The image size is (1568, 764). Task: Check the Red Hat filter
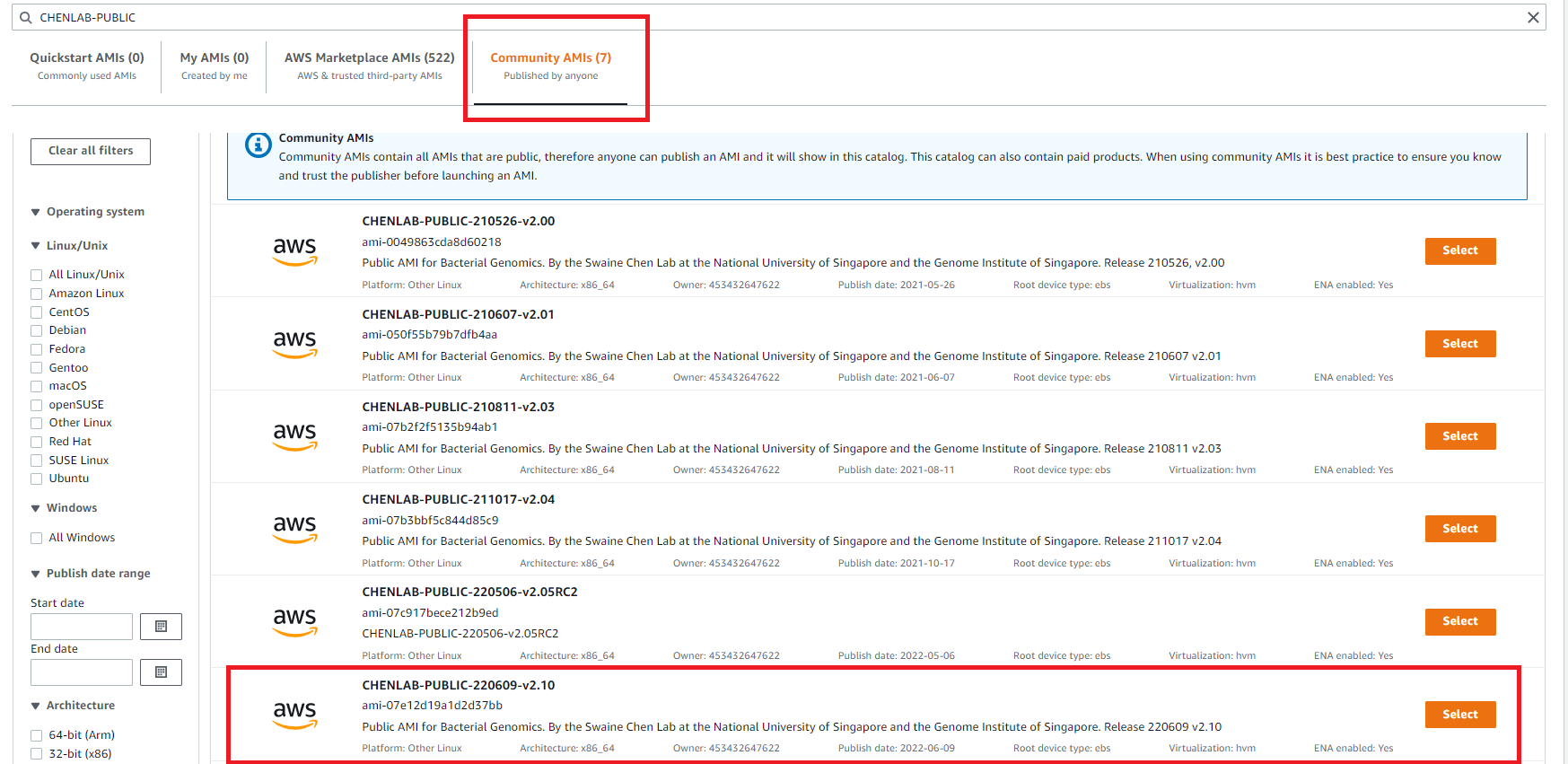[37, 442]
